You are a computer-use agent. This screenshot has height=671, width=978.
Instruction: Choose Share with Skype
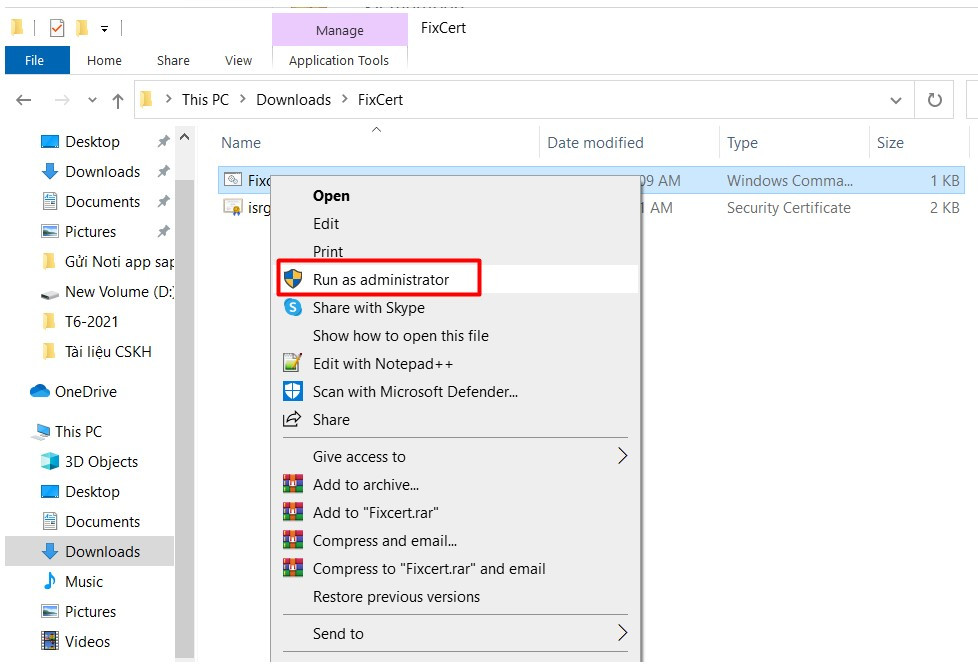pos(369,307)
